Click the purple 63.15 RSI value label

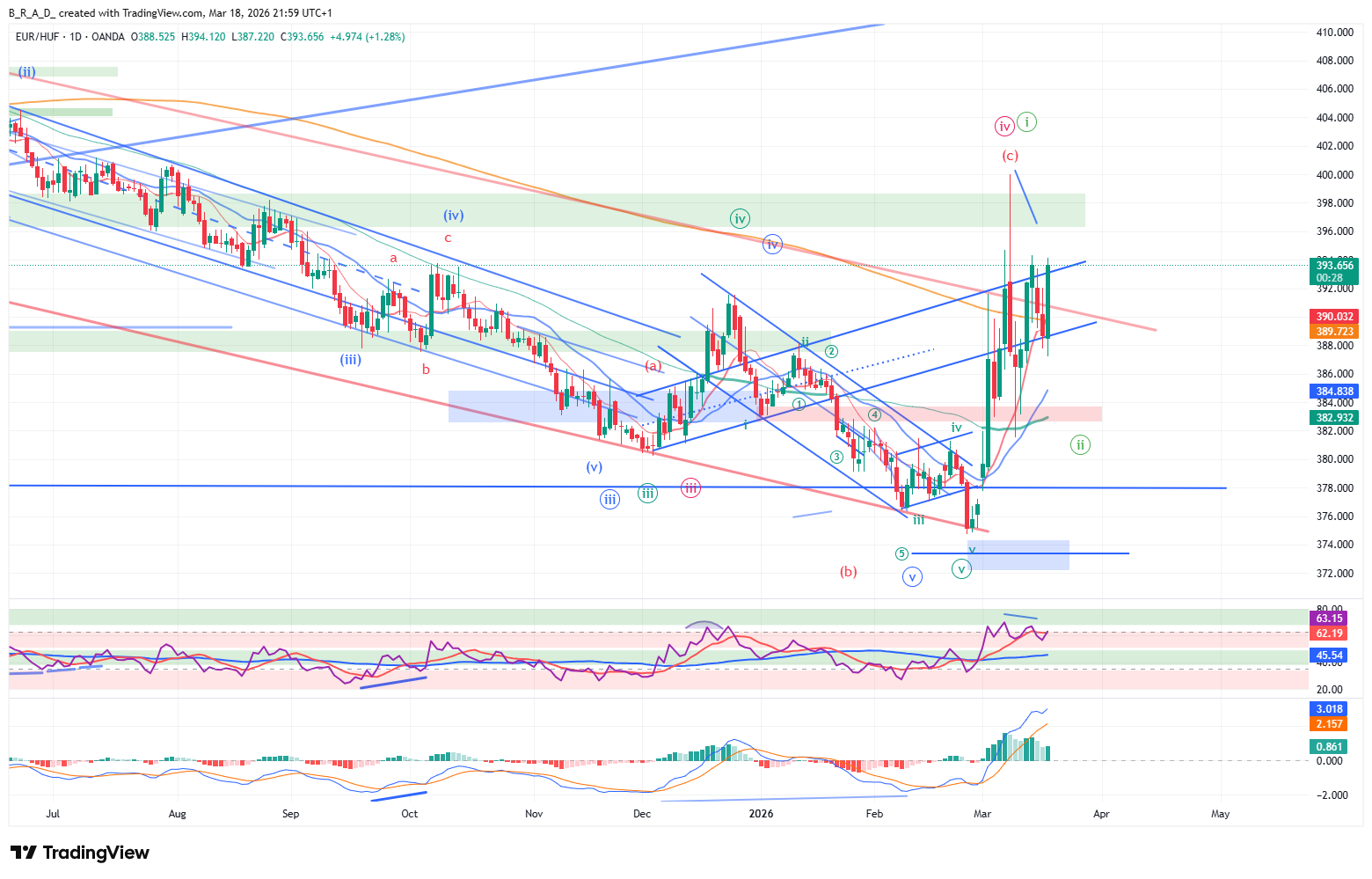point(1329,619)
